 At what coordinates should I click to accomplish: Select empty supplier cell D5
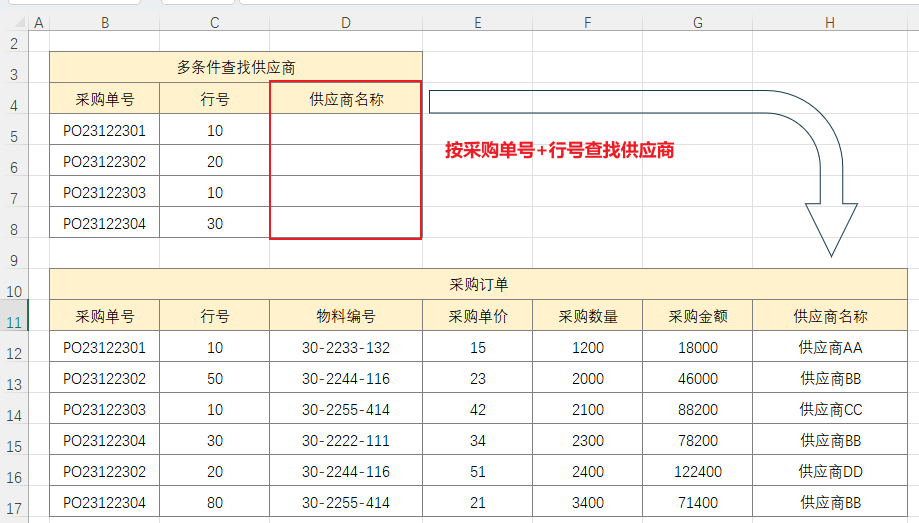[x=346, y=130]
